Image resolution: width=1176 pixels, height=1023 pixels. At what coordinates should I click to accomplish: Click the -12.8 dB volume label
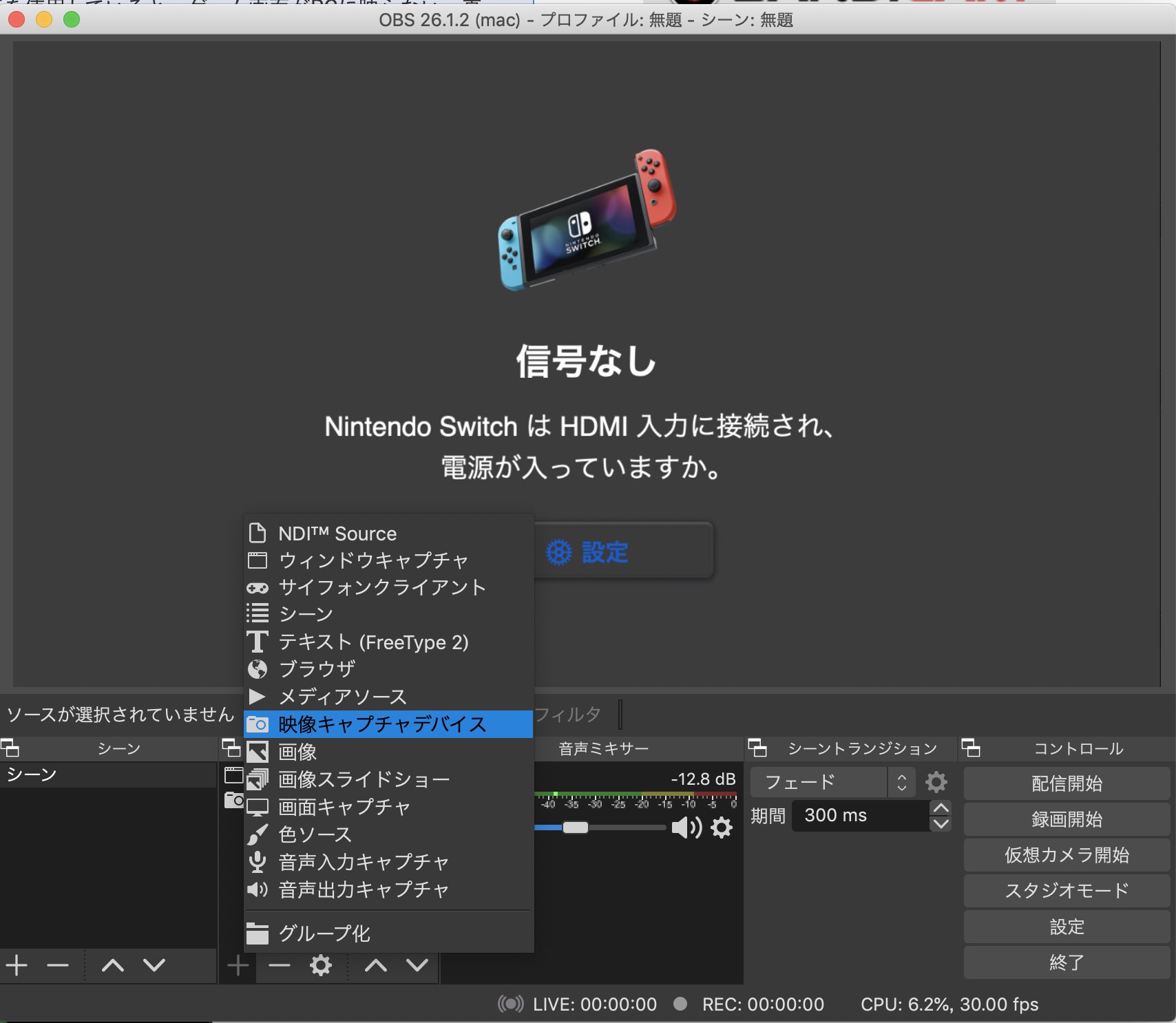[703, 779]
